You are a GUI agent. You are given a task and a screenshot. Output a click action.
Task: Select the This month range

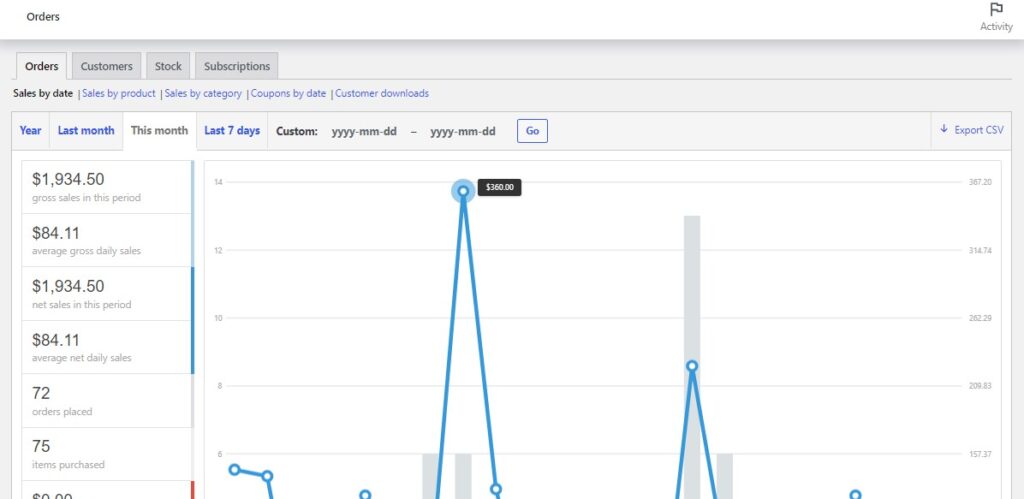pos(159,130)
